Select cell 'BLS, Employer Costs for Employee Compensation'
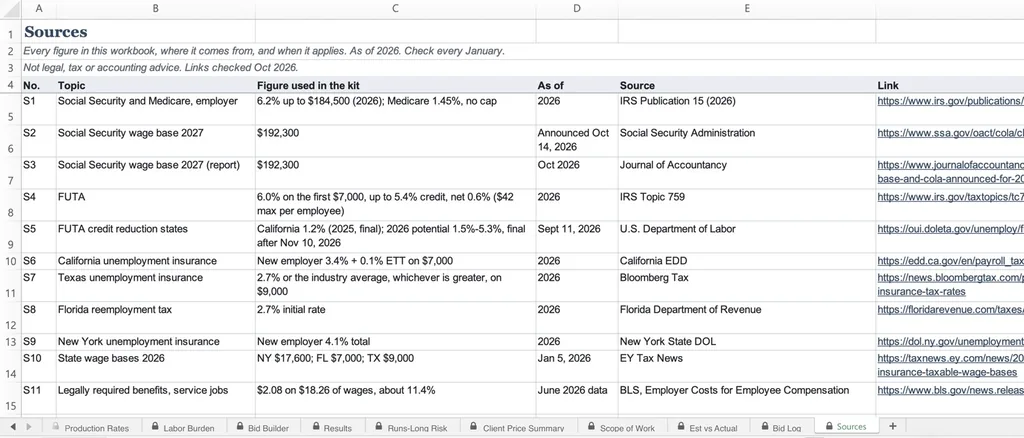This screenshot has width=1024, height=438. coord(746,398)
